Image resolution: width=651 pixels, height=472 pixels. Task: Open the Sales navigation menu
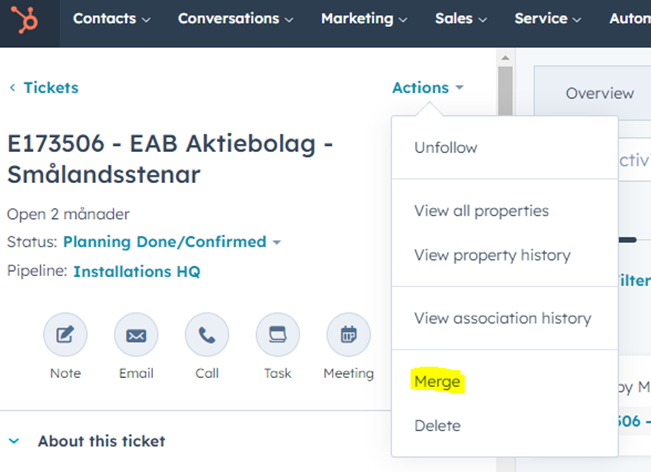(x=460, y=19)
